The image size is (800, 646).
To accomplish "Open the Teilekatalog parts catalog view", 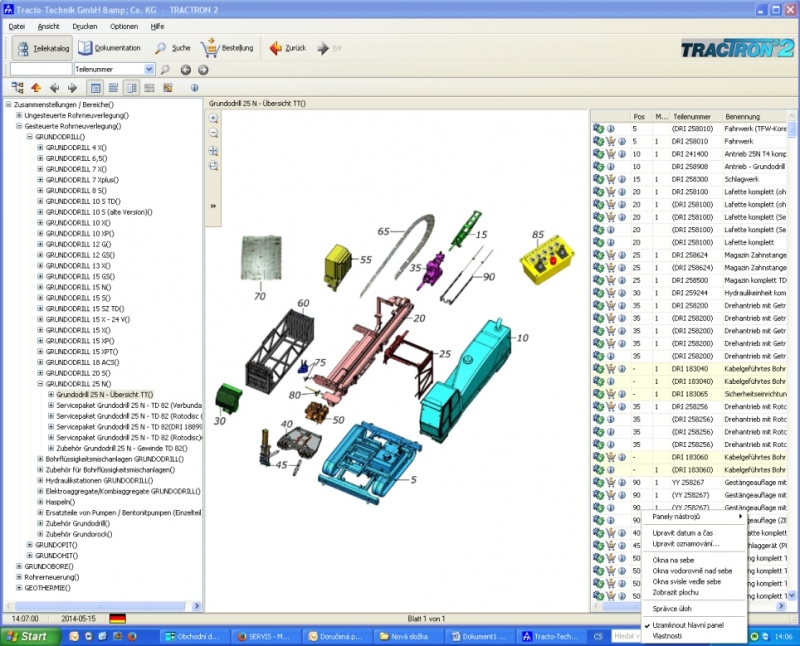I will 42,48.
